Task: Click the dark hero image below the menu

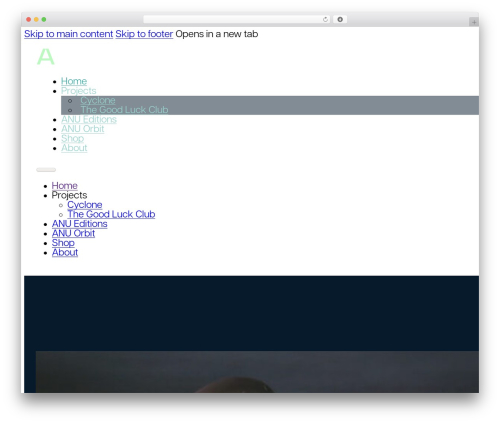Action: click(x=257, y=372)
